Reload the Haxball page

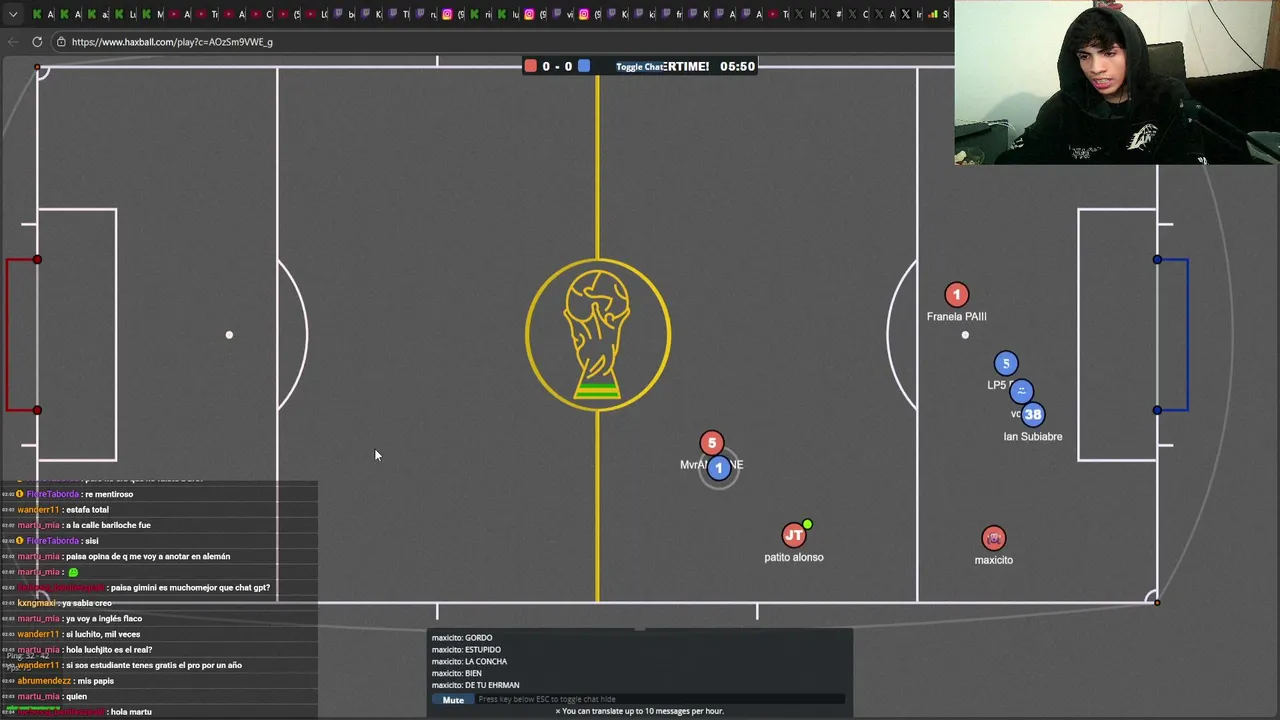pyautogui.click(x=37, y=42)
